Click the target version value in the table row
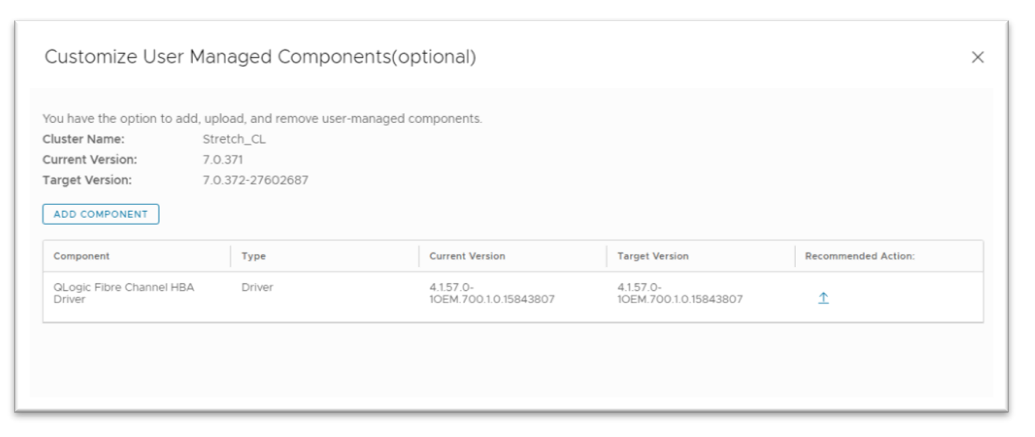Image resolution: width=1035 pixels, height=437 pixels. 680,293
